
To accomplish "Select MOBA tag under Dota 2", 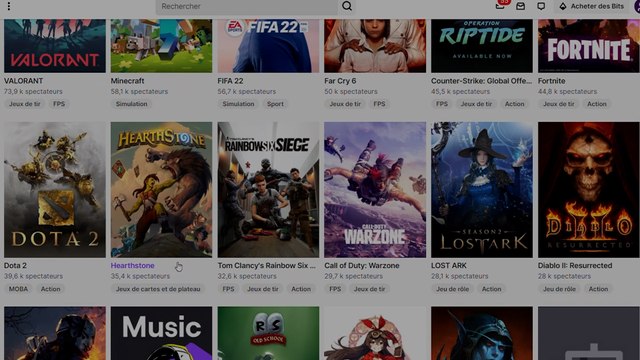I will pos(18,289).
